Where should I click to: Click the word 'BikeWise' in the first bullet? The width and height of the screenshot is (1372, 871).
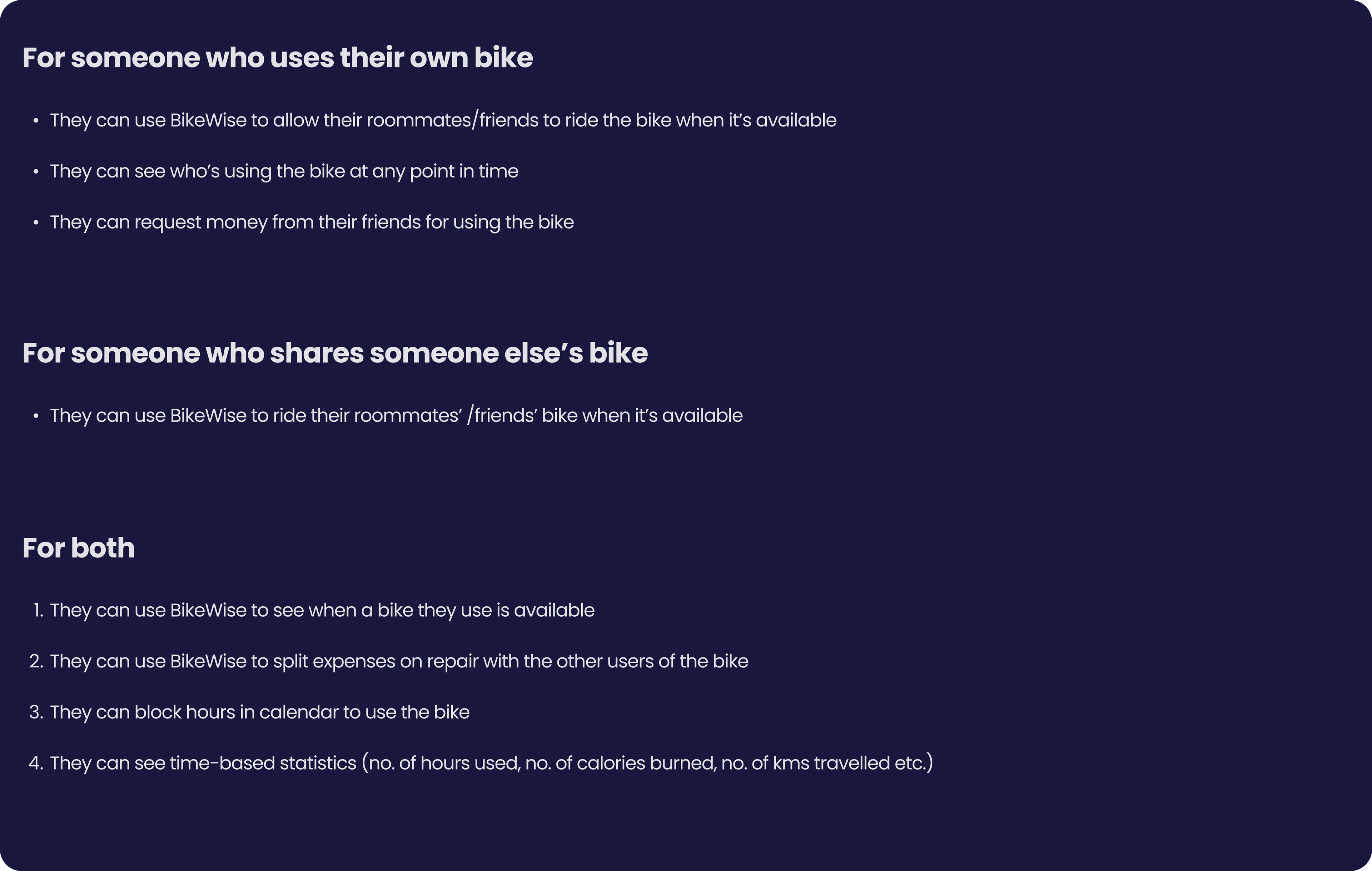208,120
